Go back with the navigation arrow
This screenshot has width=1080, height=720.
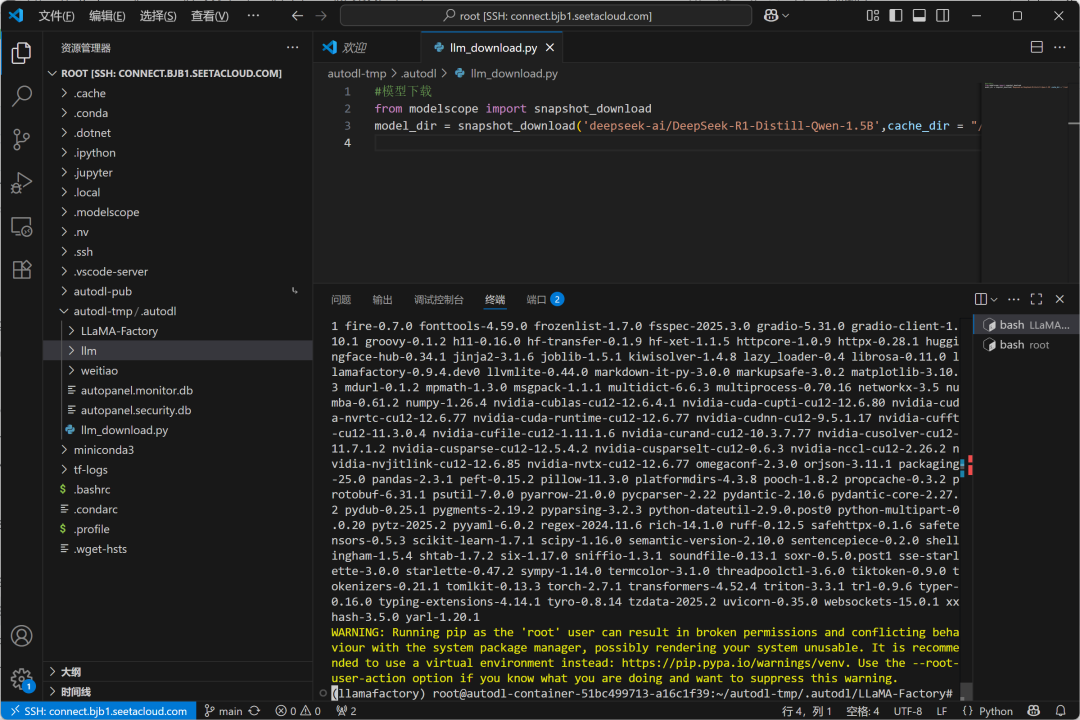297,15
